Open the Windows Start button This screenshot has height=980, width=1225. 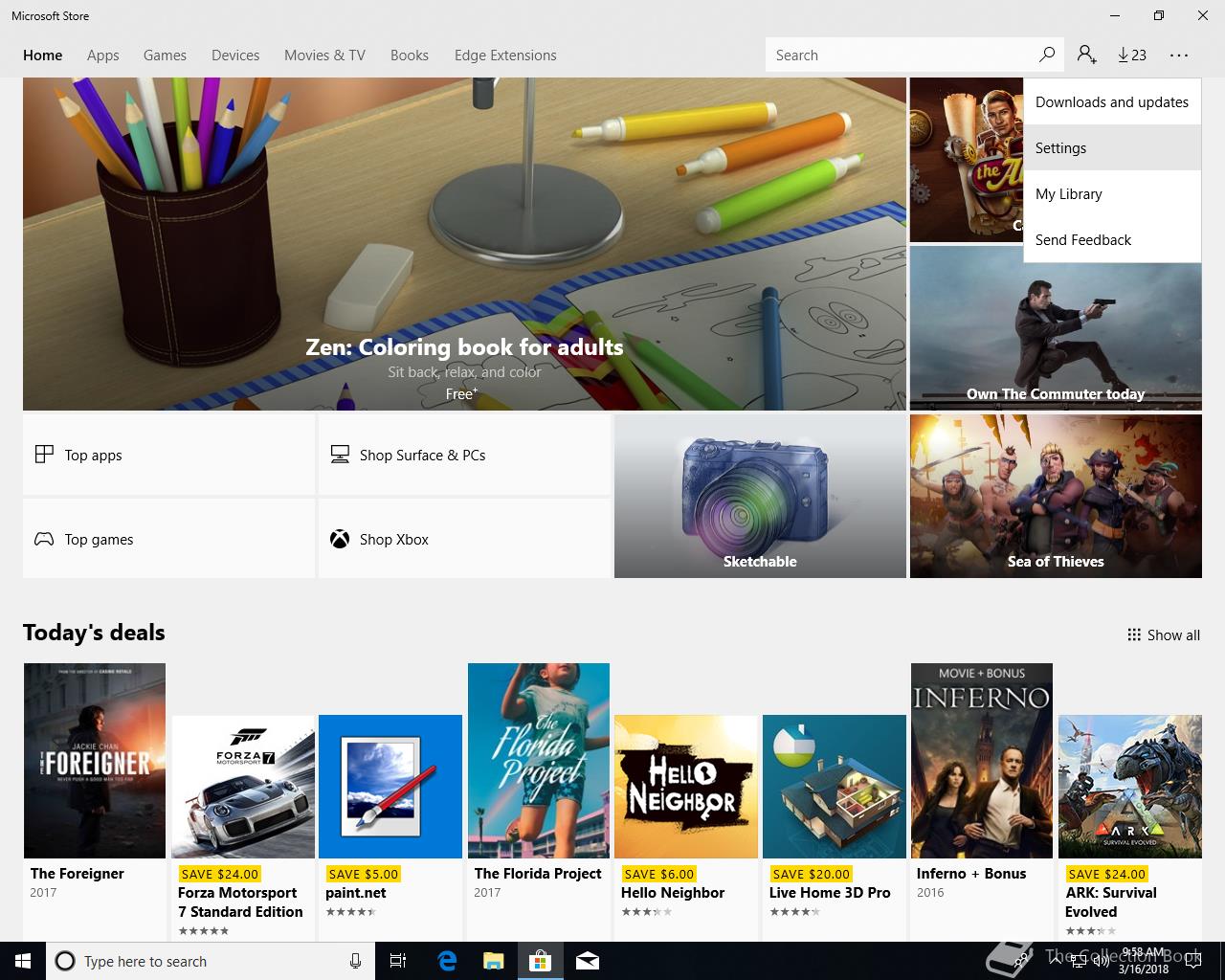point(23,961)
